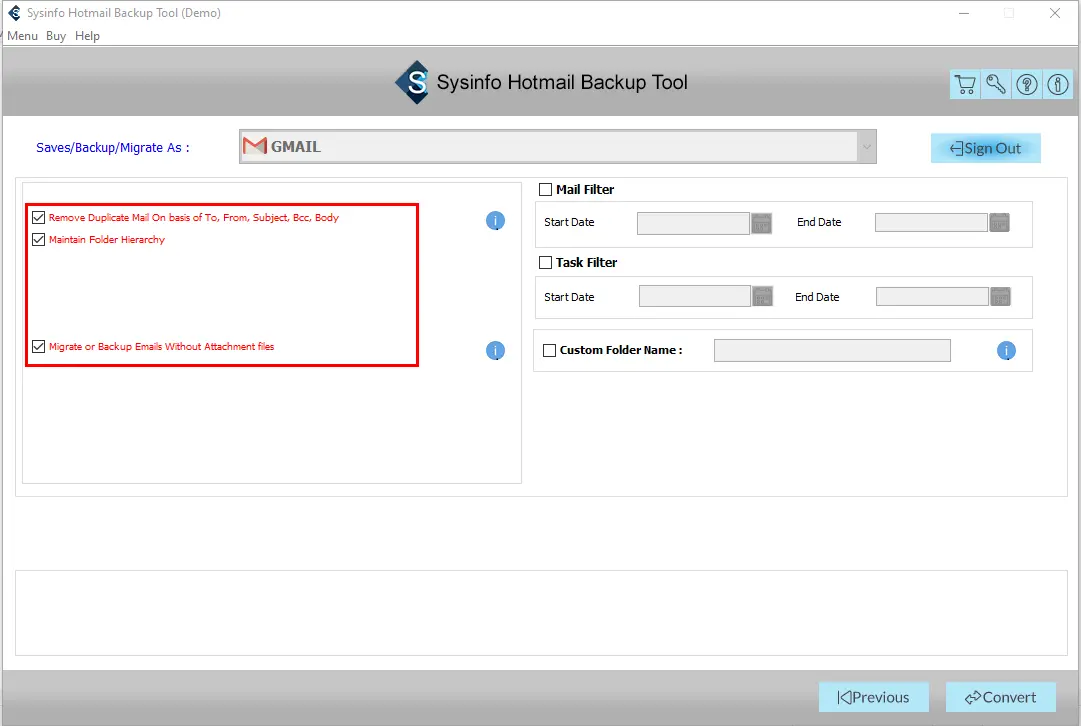Image resolution: width=1081 pixels, height=726 pixels.
Task: Click the key activation icon
Action: pos(996,85)
